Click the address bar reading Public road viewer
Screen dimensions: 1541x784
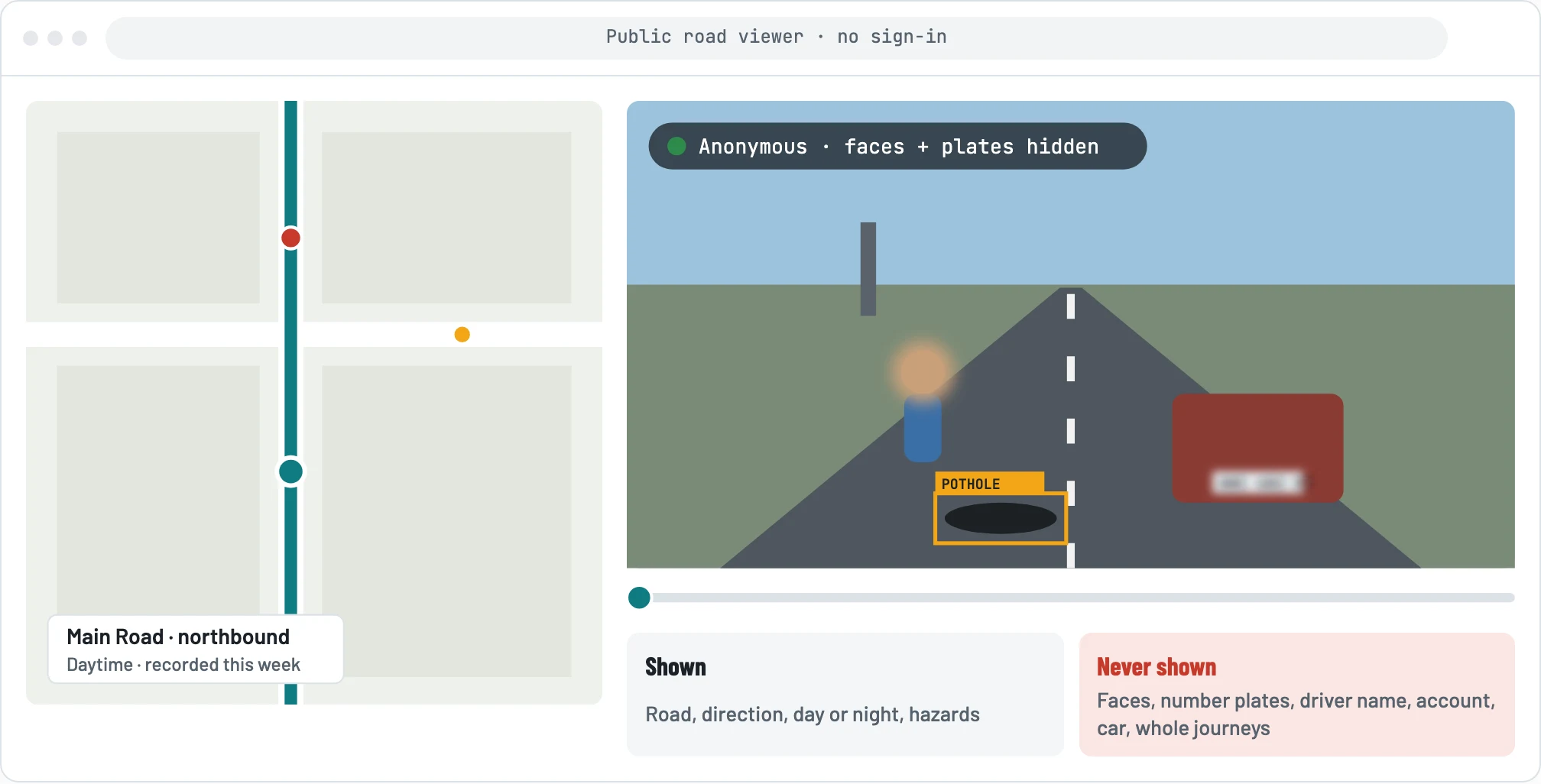pyautogui.click(x=776, y=37)
